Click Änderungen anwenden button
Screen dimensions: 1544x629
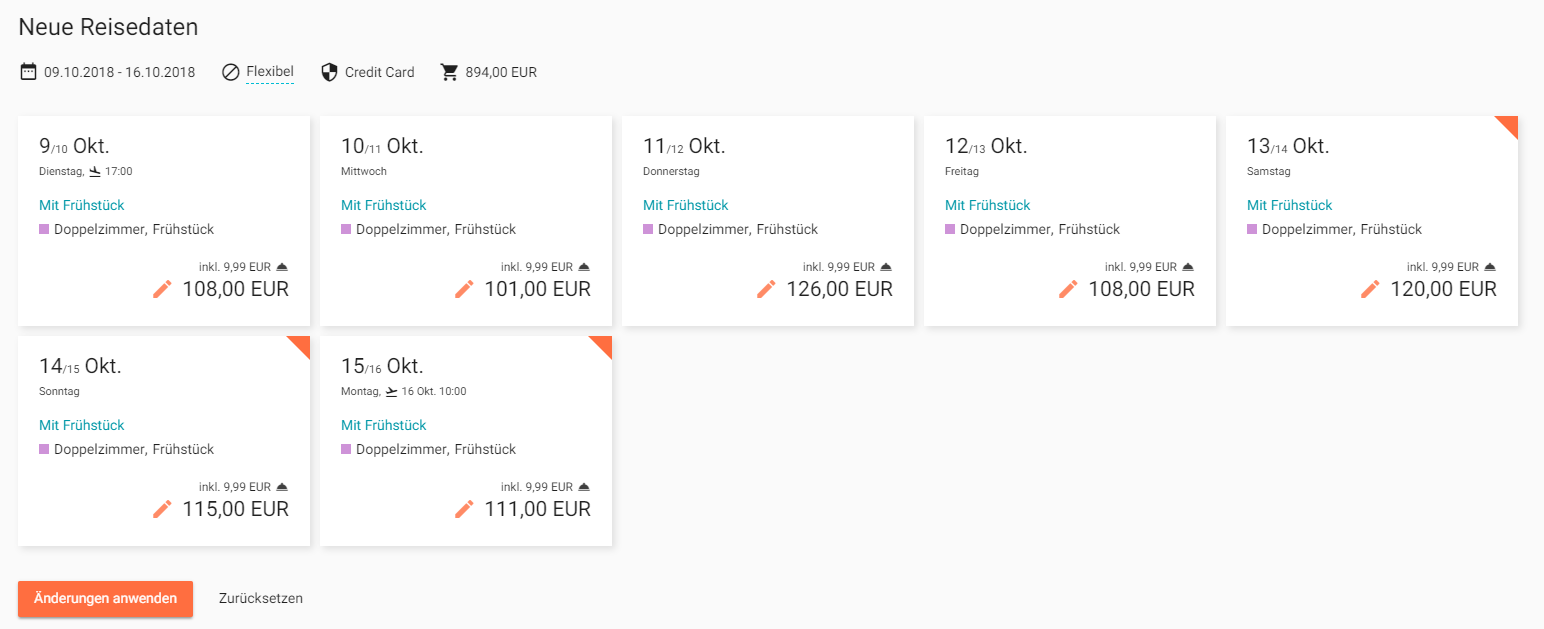[x=105, y=599]
